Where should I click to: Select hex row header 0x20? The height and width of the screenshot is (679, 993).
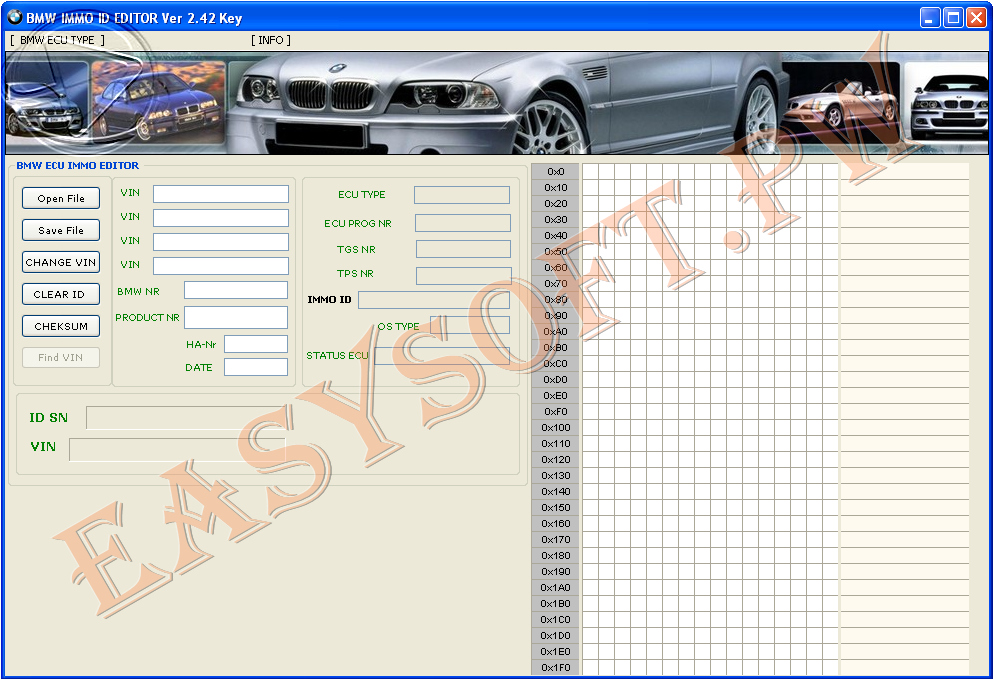click(x=555, y=203)
